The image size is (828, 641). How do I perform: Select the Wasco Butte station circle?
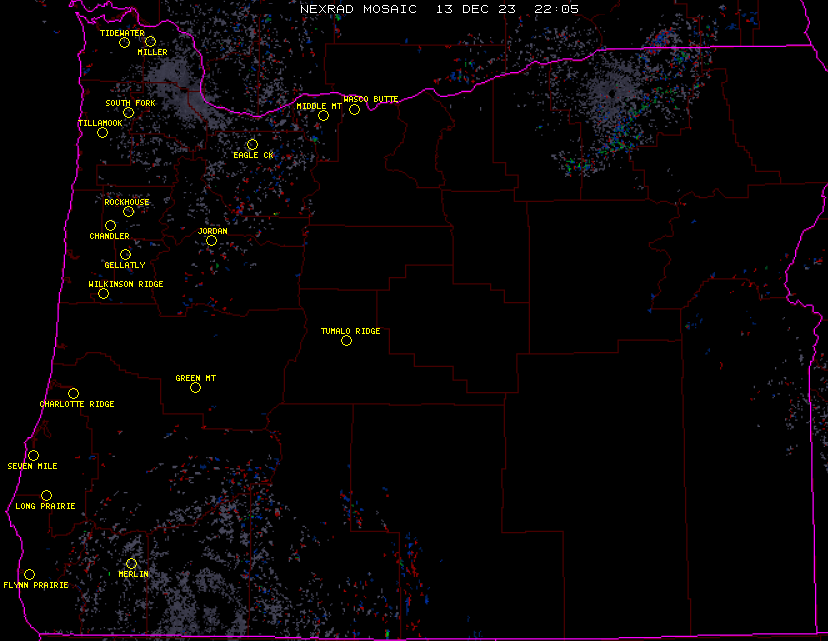pos(354,109)
